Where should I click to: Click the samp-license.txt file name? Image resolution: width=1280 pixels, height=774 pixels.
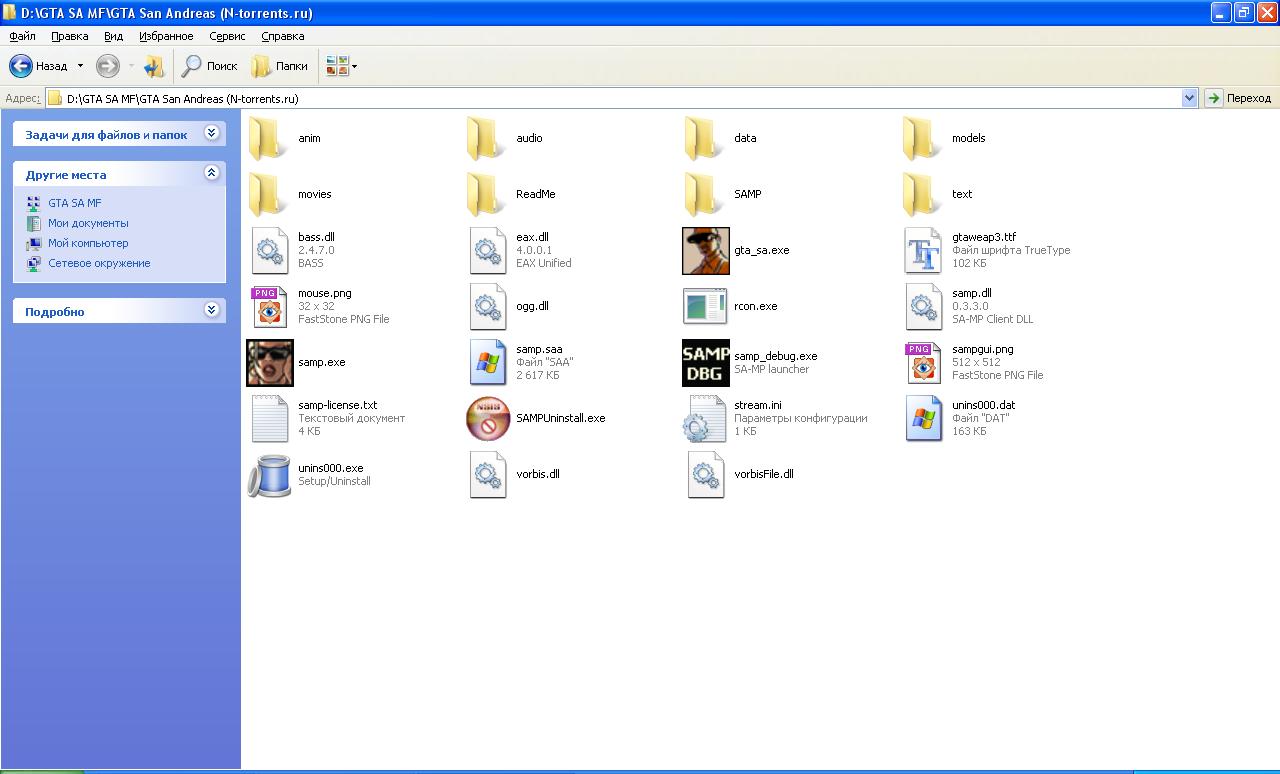(338, 405)
